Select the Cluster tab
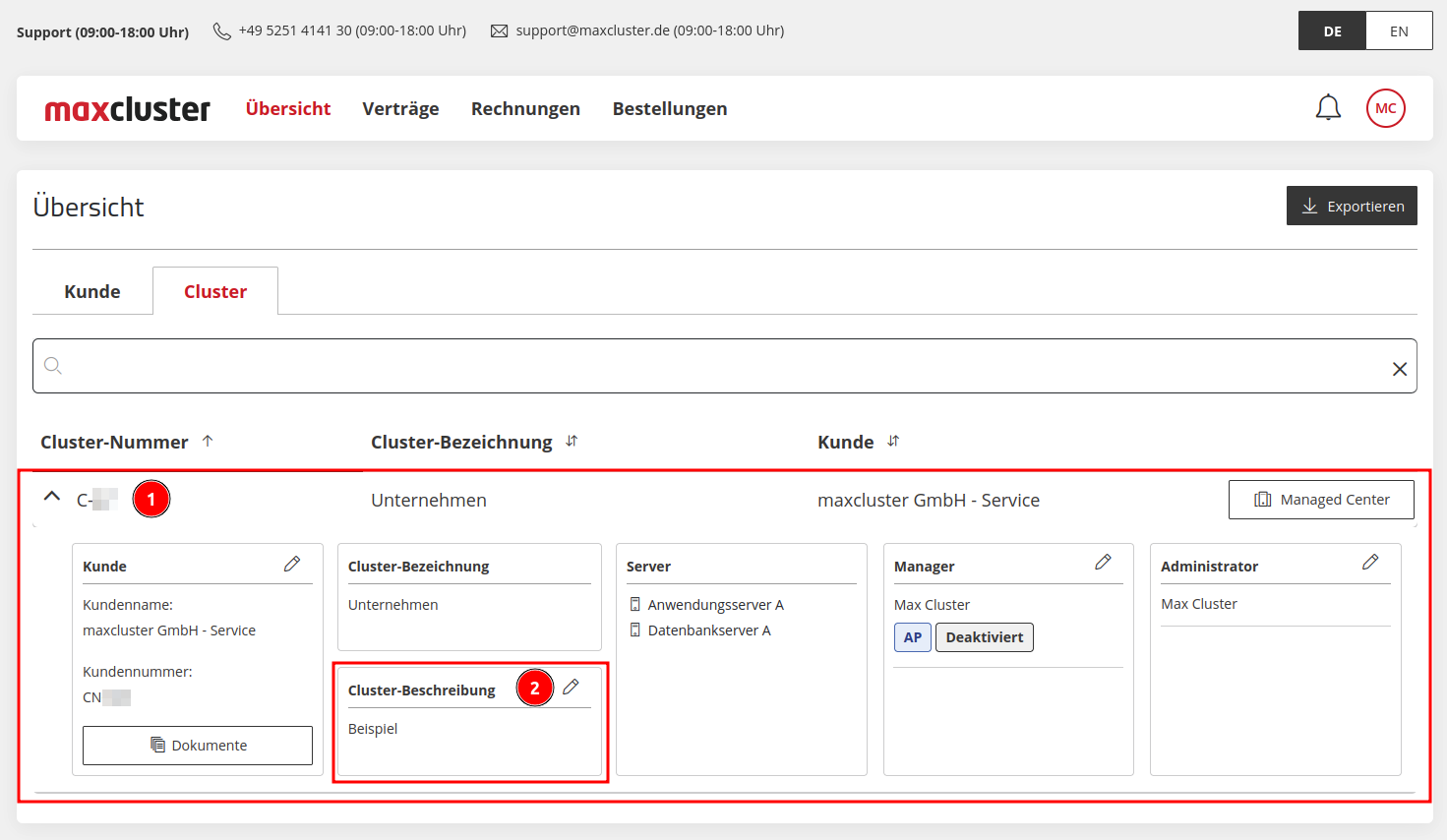1447x840 pixels. [x=215, y=291]
